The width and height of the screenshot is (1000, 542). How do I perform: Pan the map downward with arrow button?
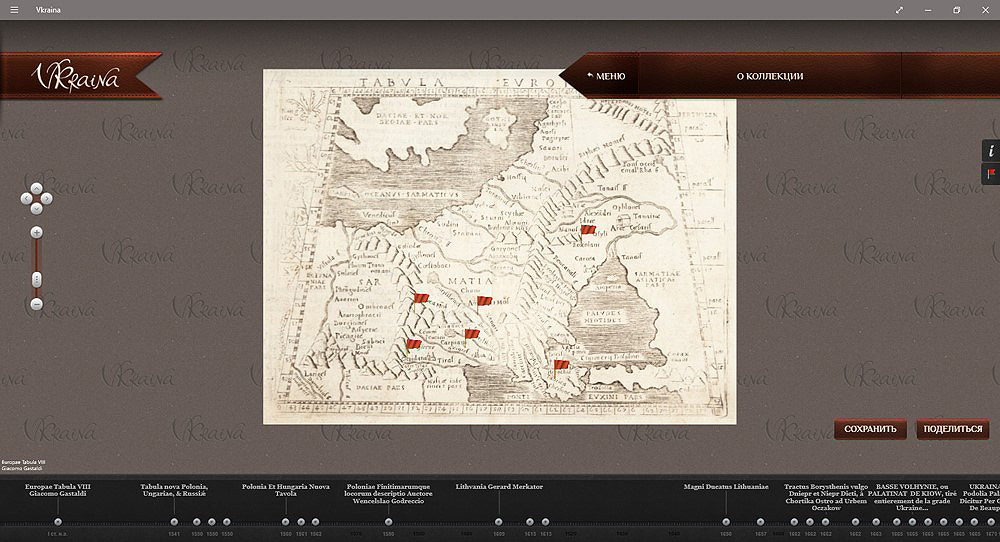click(36, 209)
